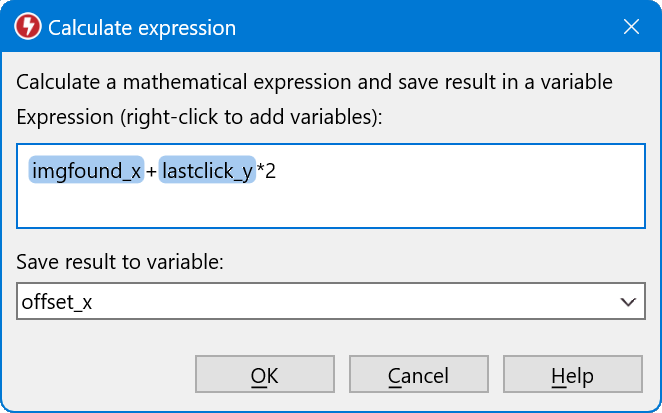The height and width of the screenshot is (413, 662).
Task: Click the "Expression (right-click to add variables)" label
Action: click(x=200, y=116)
